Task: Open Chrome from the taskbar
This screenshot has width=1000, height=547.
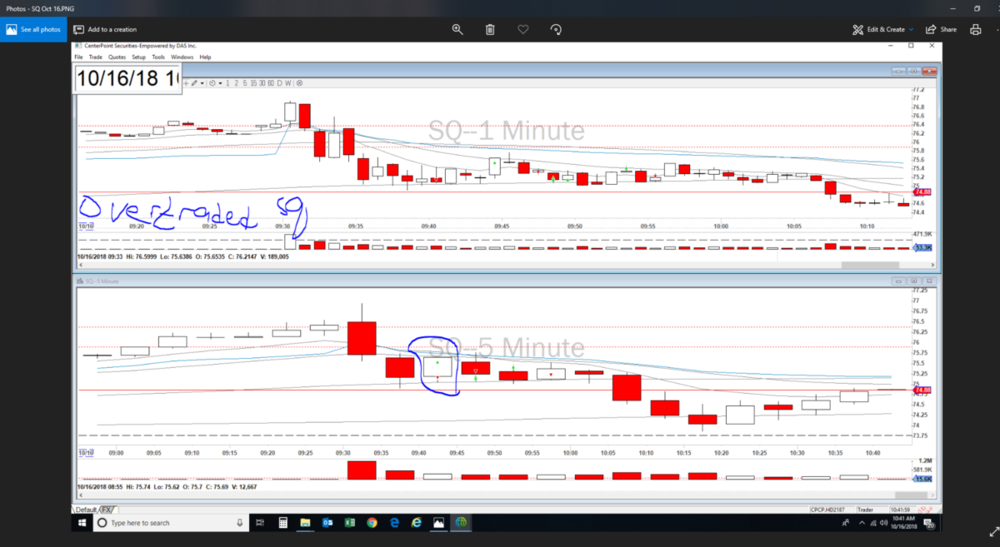Action: pos(372,523)
